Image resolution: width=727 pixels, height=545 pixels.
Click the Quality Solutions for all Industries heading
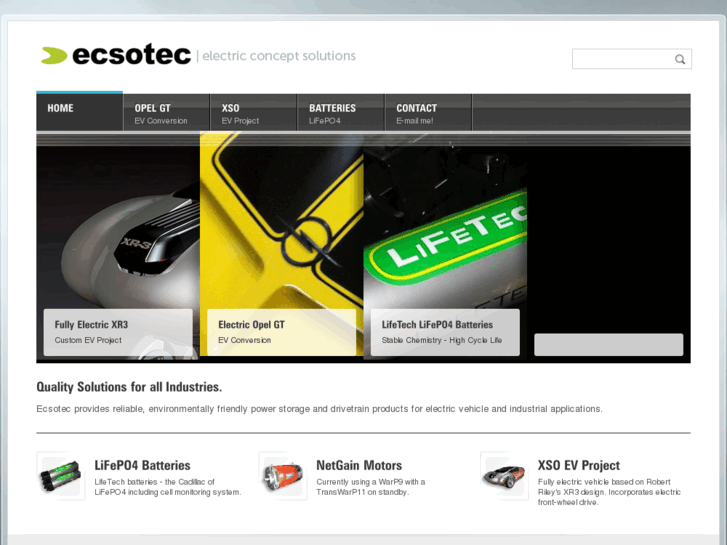[129, 387]
